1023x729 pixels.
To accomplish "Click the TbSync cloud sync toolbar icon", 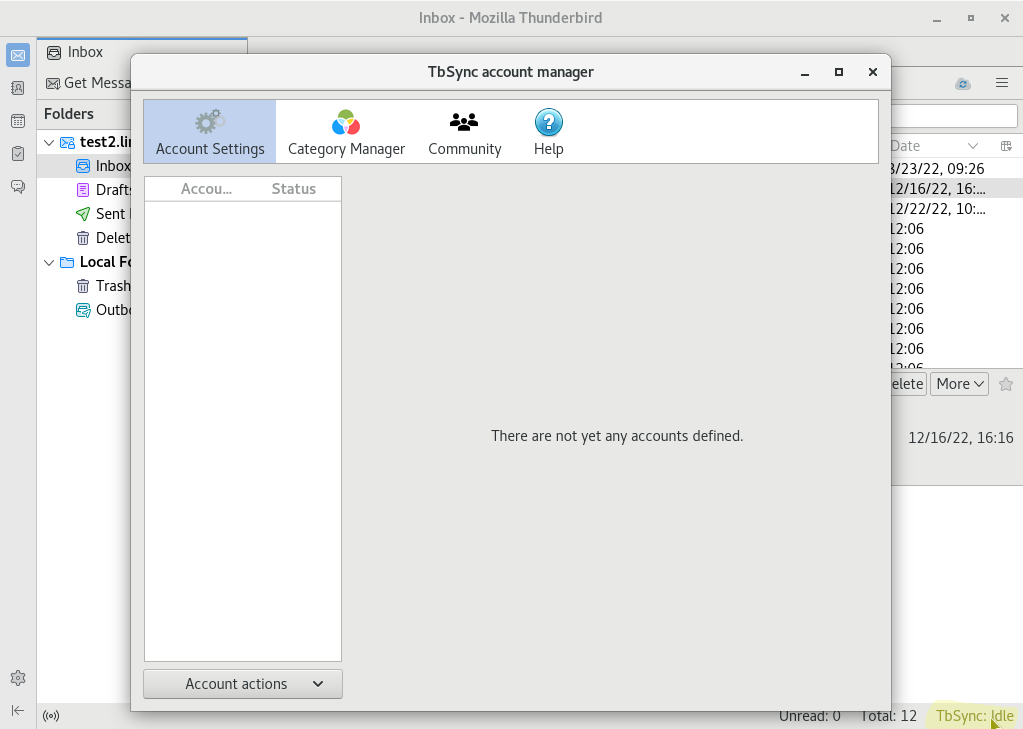I will (963, 84).
